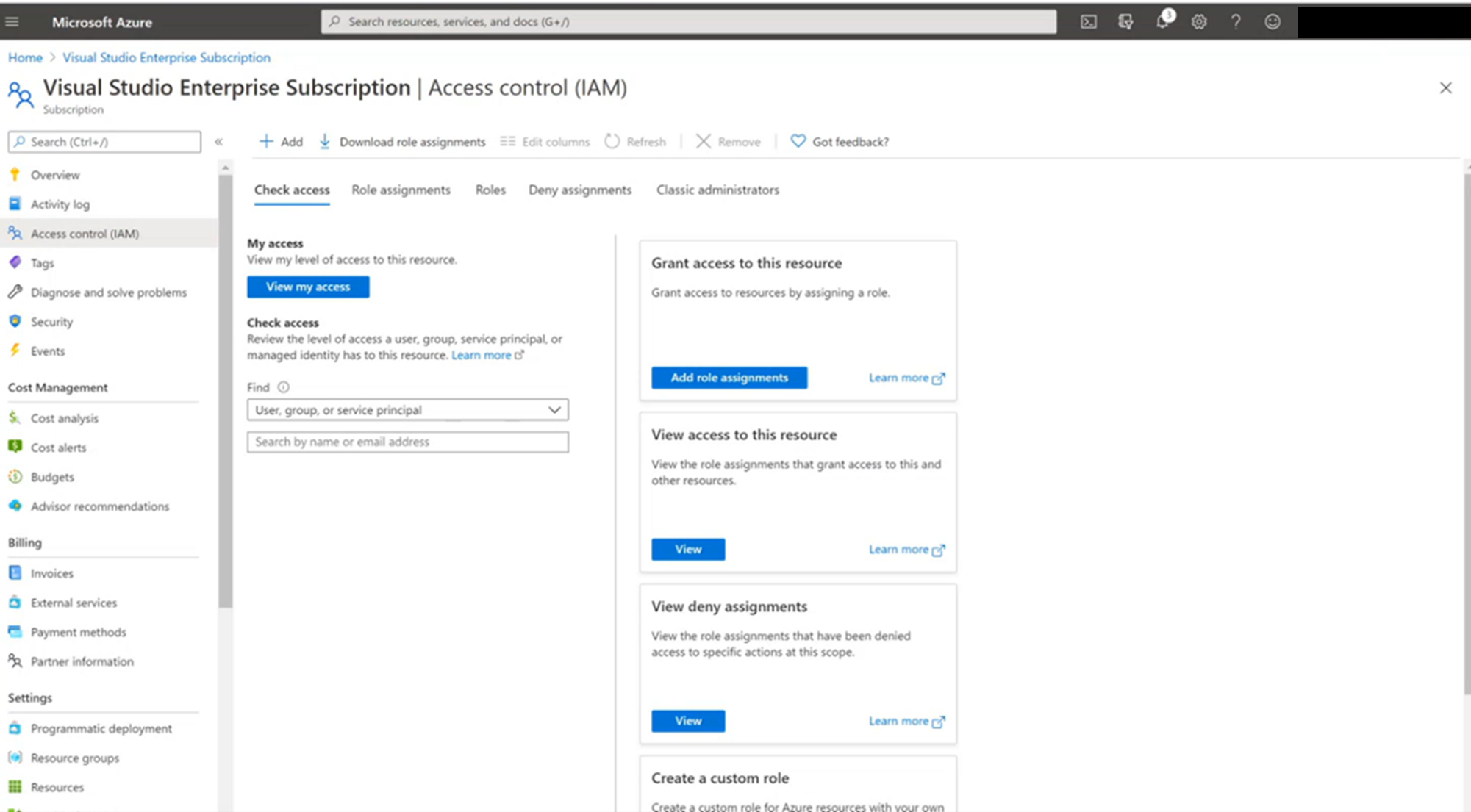The width and height of the screenshot is (1471, 812).
Task: Click View my access button
Action: point(308,286)
